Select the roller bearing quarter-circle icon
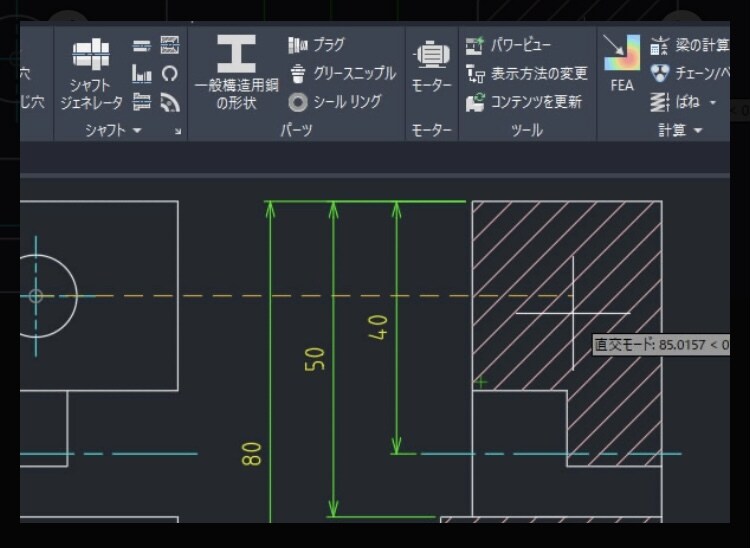The height and width of the screenshot is (548, 750). click(170, 102)
